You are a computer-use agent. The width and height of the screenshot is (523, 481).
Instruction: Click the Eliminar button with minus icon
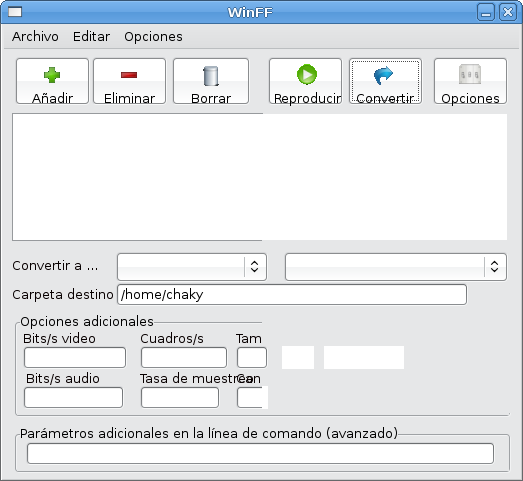[129, 81]
